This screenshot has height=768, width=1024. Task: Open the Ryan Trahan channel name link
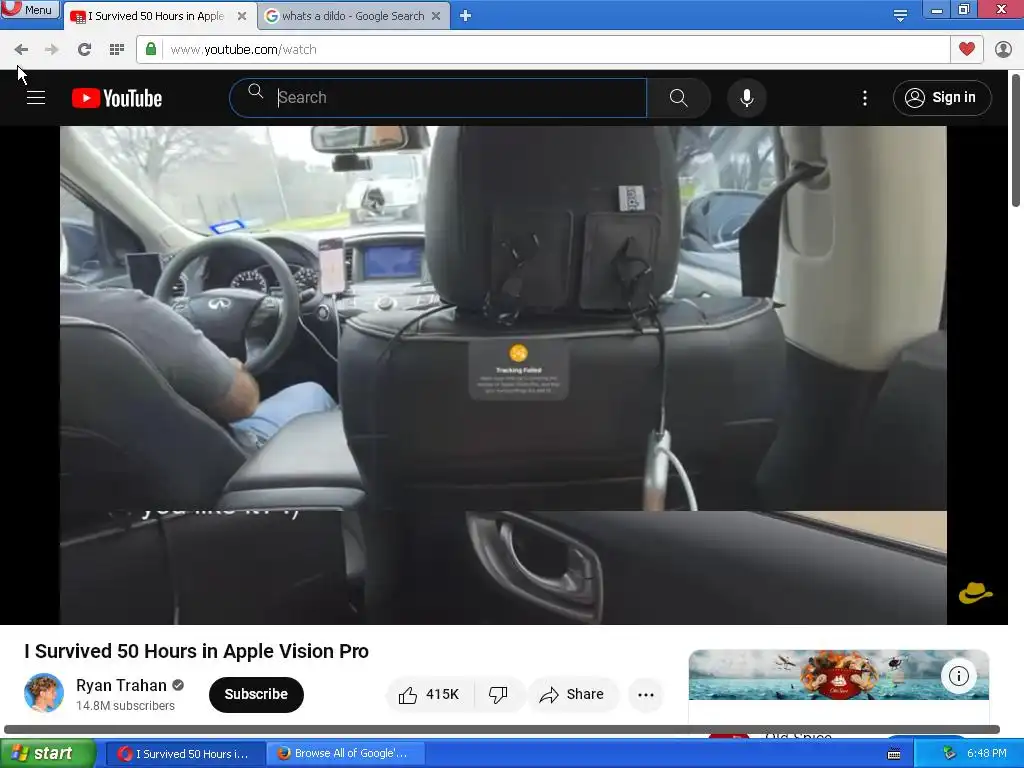121,685
